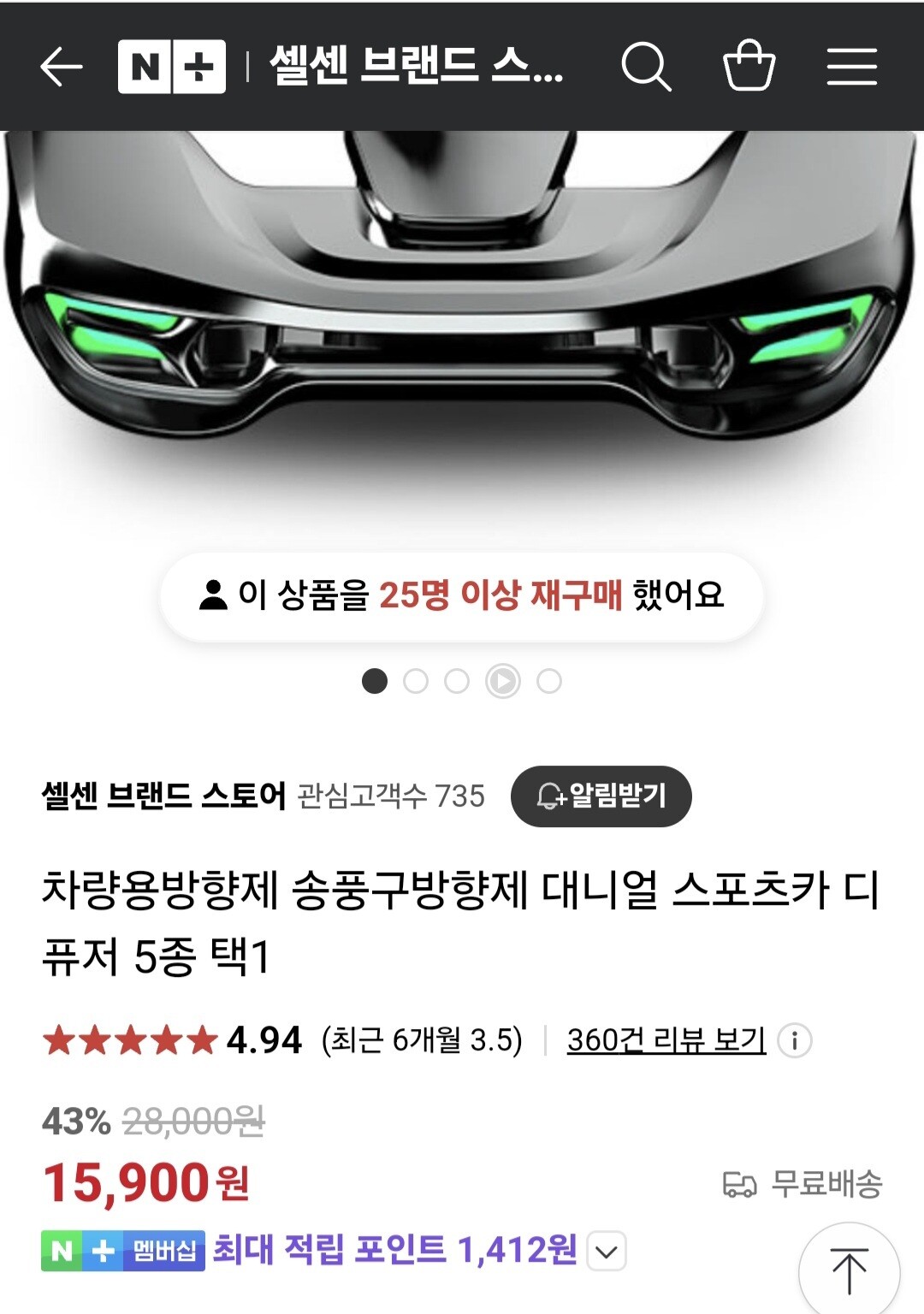924x1314 pixels.
Task: Open the 셀센 브랜드 스토어 store name link
Action: 163,796
